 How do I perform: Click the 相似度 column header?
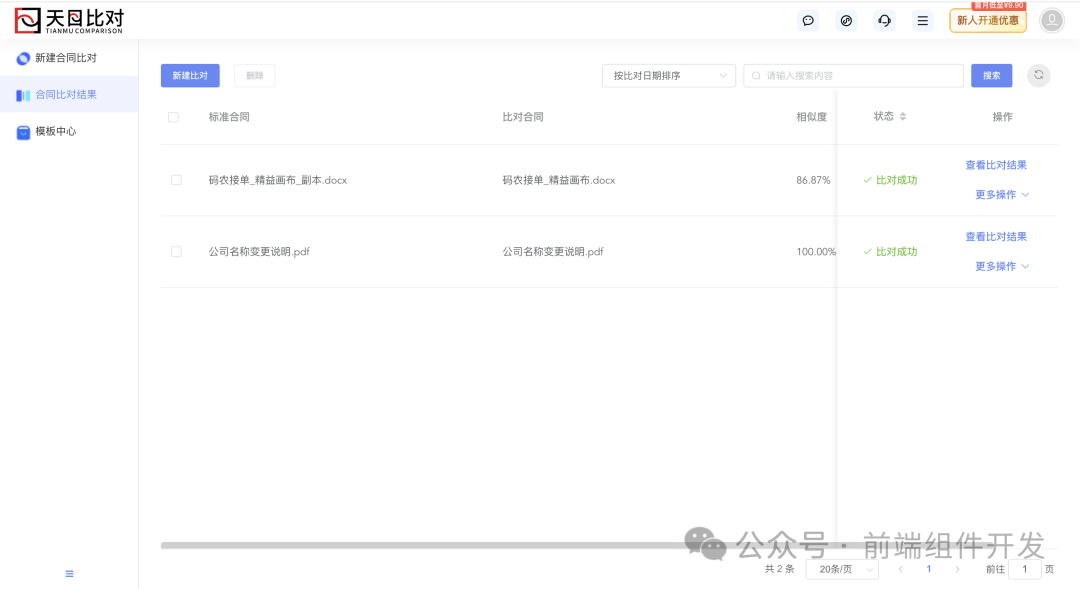(811, 117)
